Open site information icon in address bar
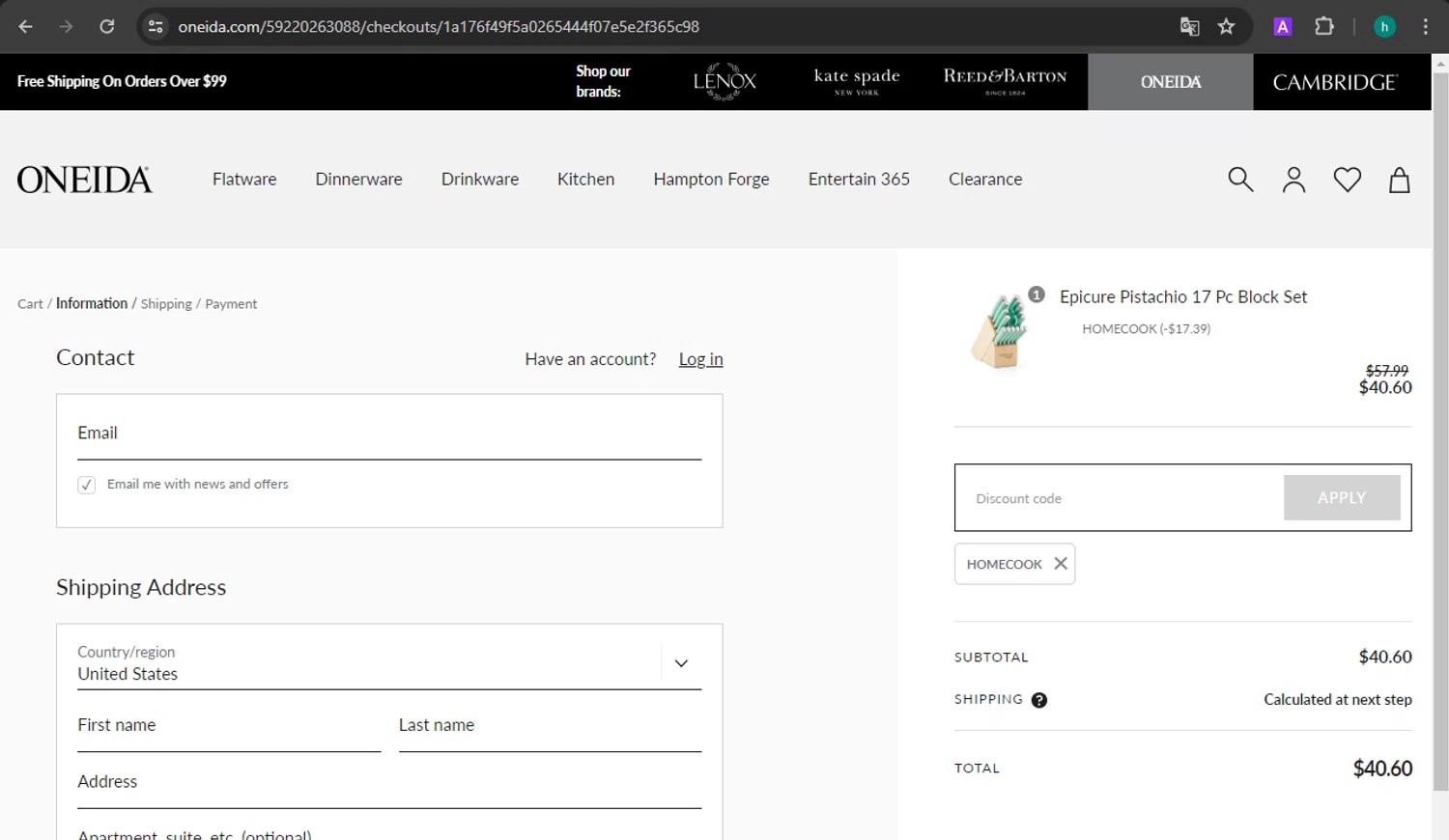1449x840 pixels. tap(156, 27)
